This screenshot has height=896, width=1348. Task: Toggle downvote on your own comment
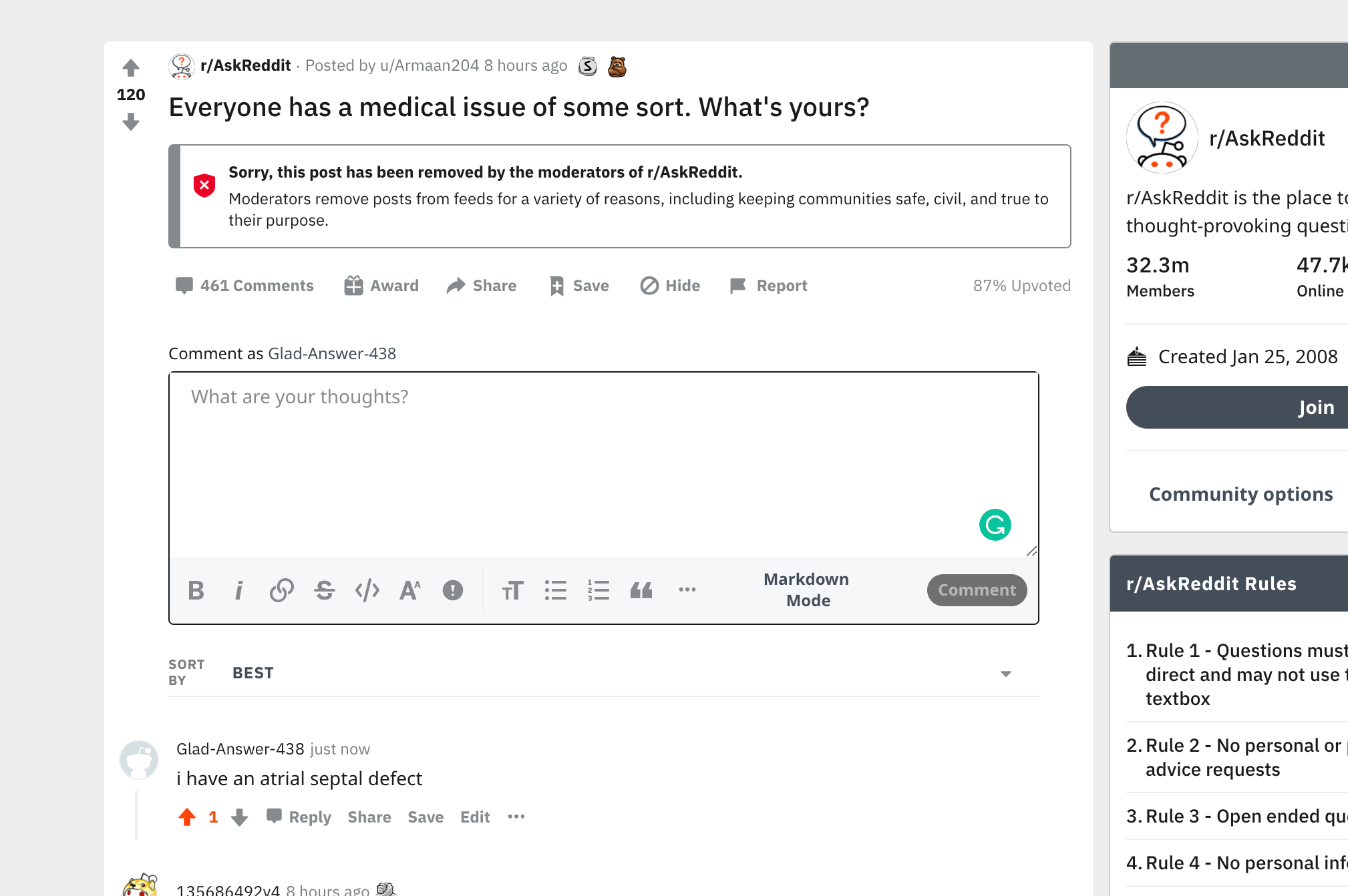click(x=240, y=817)
